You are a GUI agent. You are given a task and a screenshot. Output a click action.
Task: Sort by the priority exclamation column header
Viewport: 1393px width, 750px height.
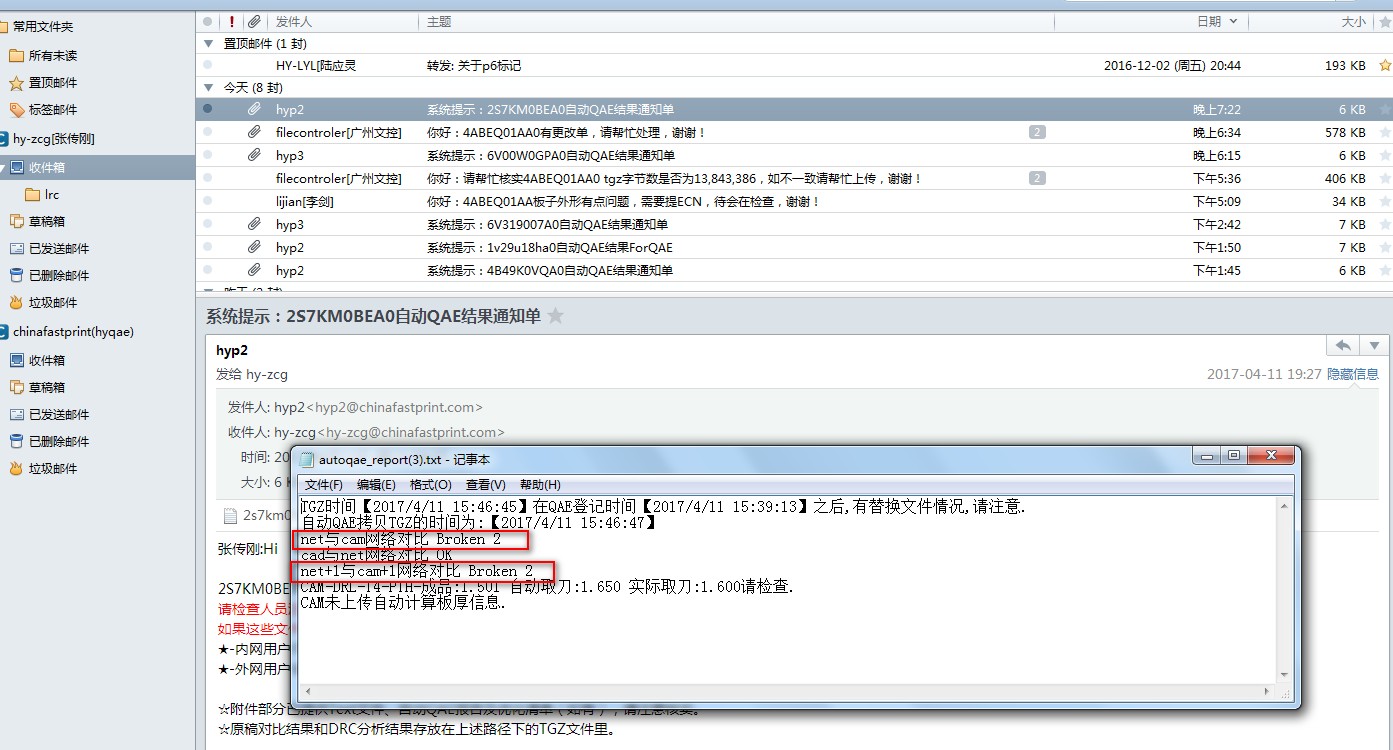(232, 21)
